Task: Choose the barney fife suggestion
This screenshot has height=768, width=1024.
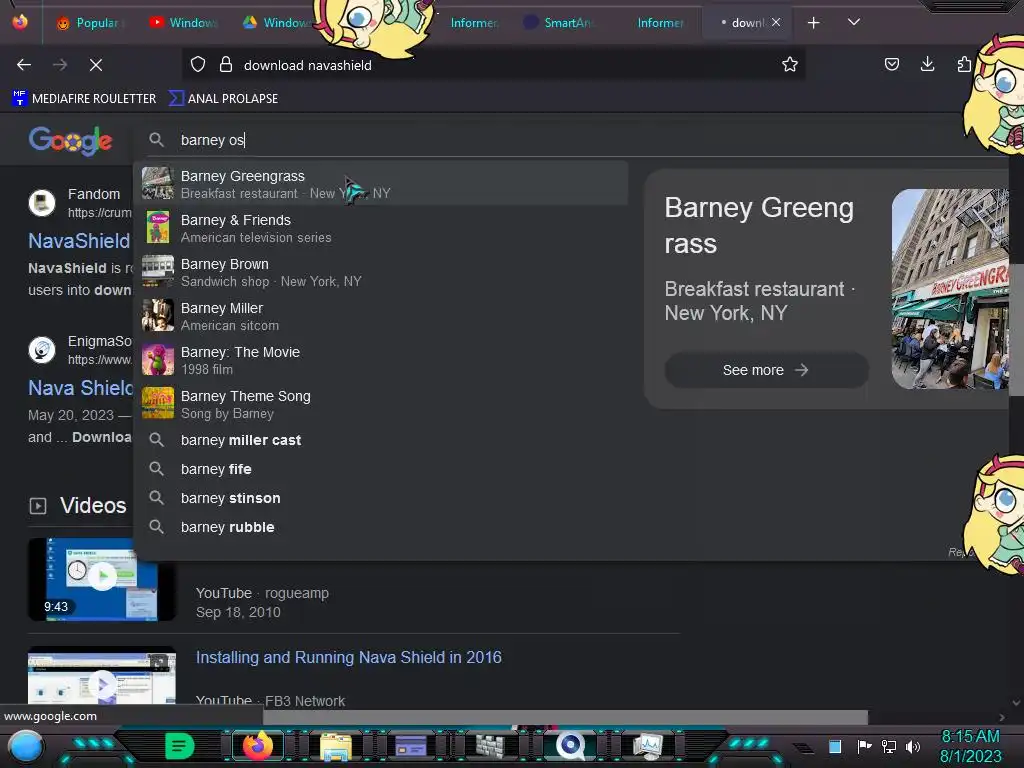Action: pos(381,469)
